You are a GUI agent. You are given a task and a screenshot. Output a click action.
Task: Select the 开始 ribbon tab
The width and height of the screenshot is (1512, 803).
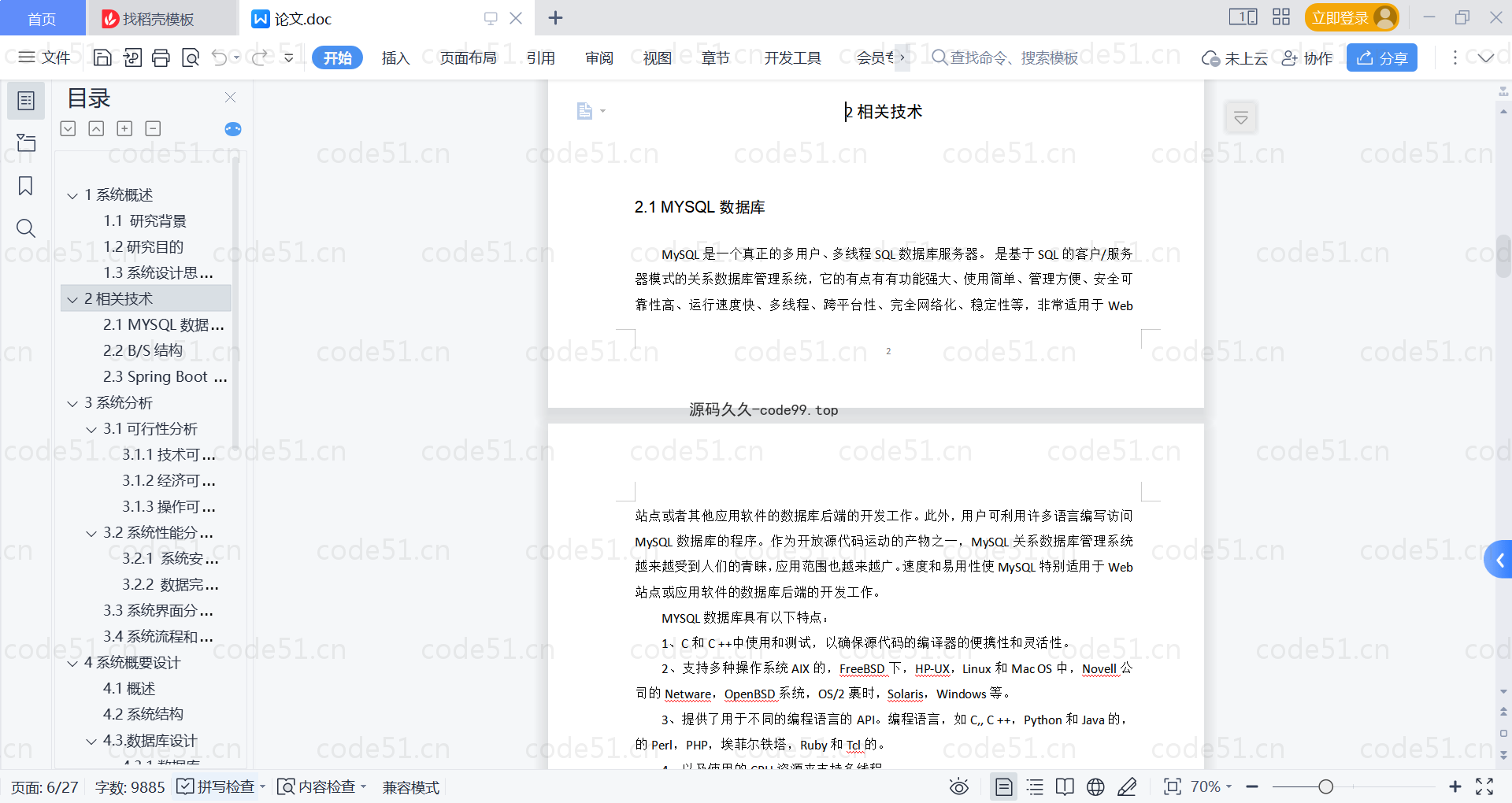pos(337,57)
